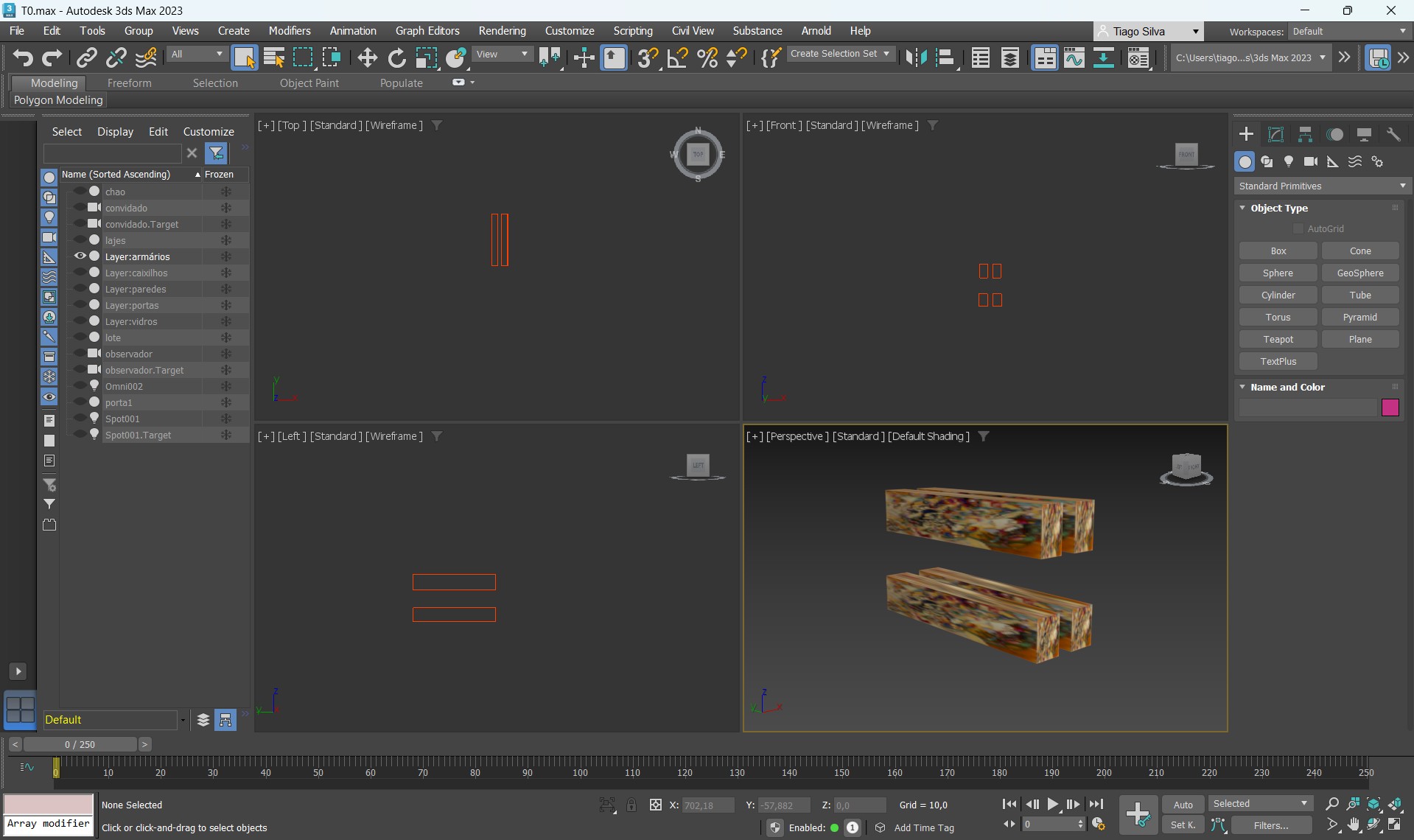Click the Mirror tool icon
Screen dimensions: 1414x840
(915, 57)
